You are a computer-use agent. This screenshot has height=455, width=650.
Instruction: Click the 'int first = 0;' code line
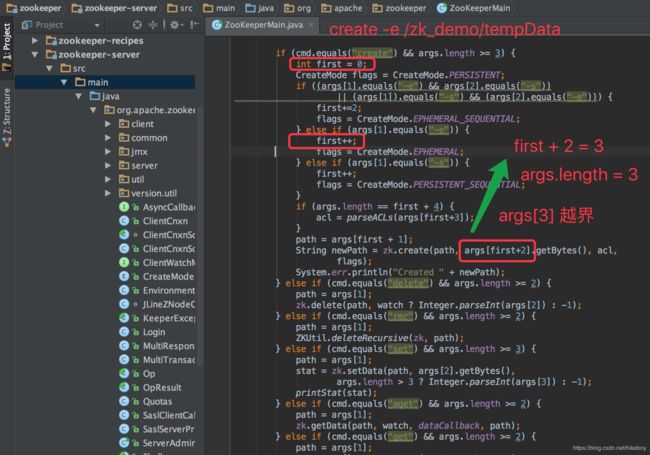[332, 64]
